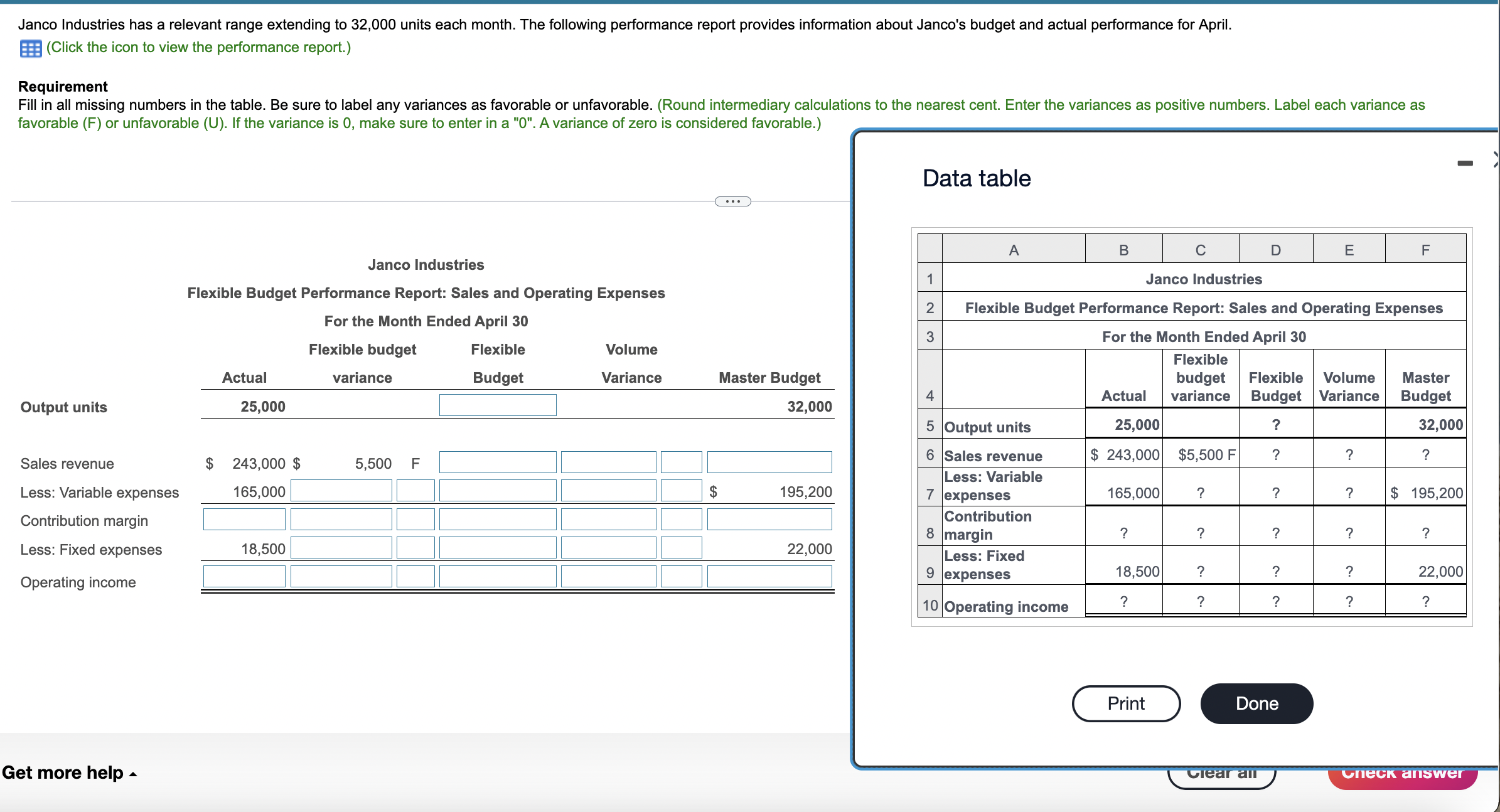Expand the horizontal divider ellipsis handle
This screenshot has width=1500, height=812.
coord(732,201)
